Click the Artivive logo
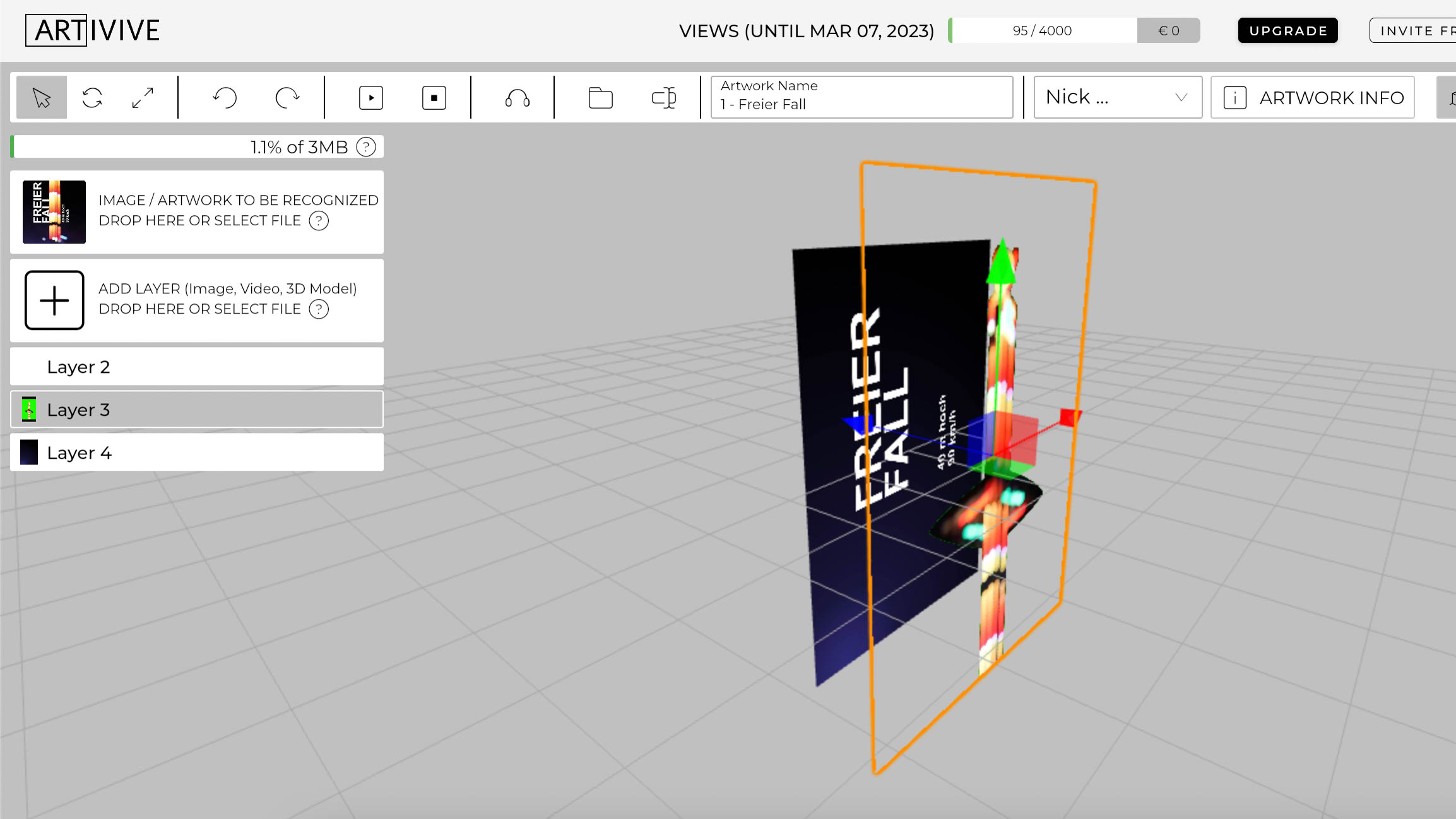 click(x=93, y=30)
